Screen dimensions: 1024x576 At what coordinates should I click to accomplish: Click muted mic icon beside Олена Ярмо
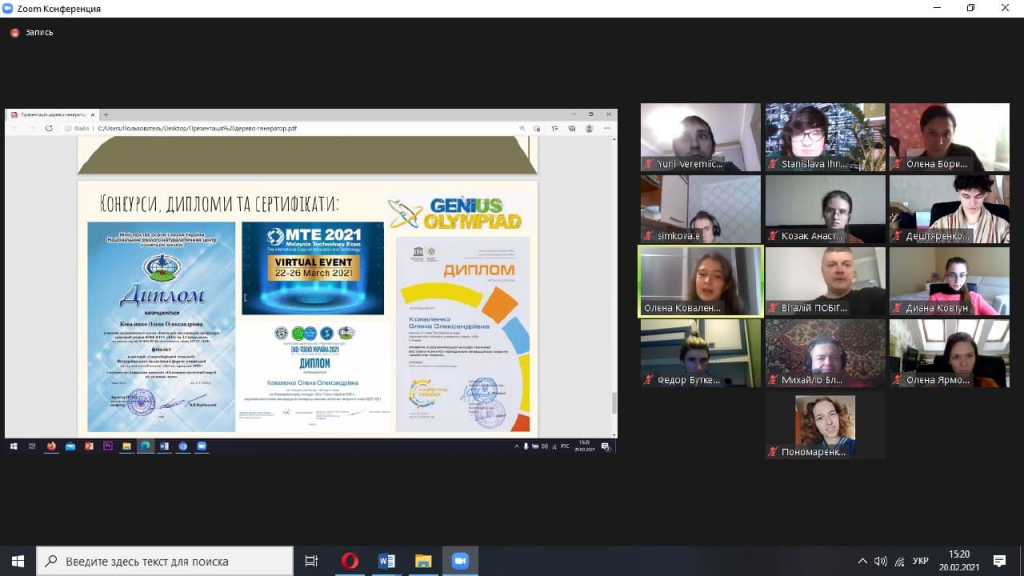tap(898, 379)
